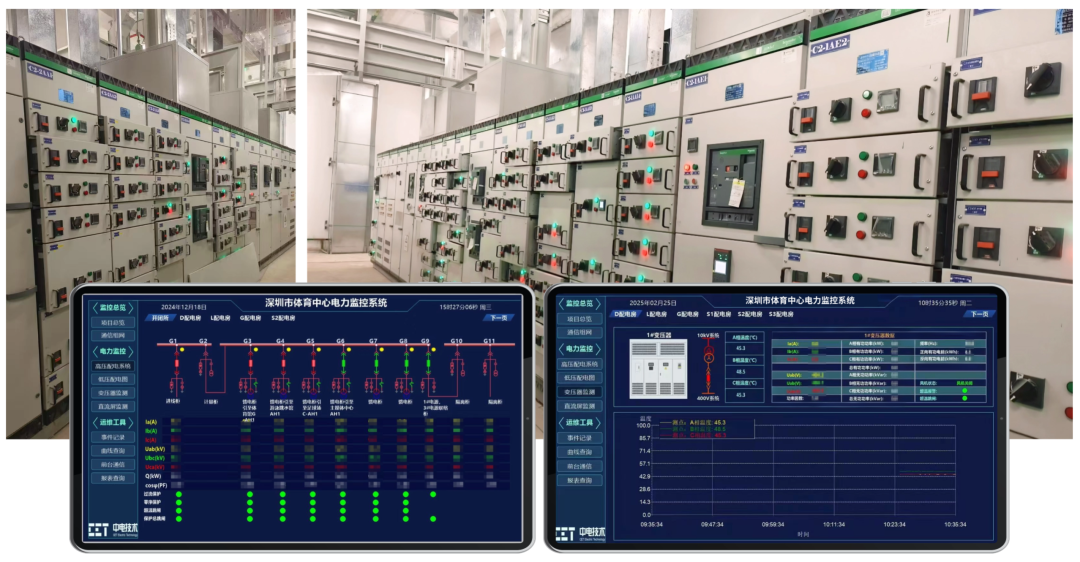
Task: Select D配电房 tab on the 2025 screen
Action: (x=625, y=314)
